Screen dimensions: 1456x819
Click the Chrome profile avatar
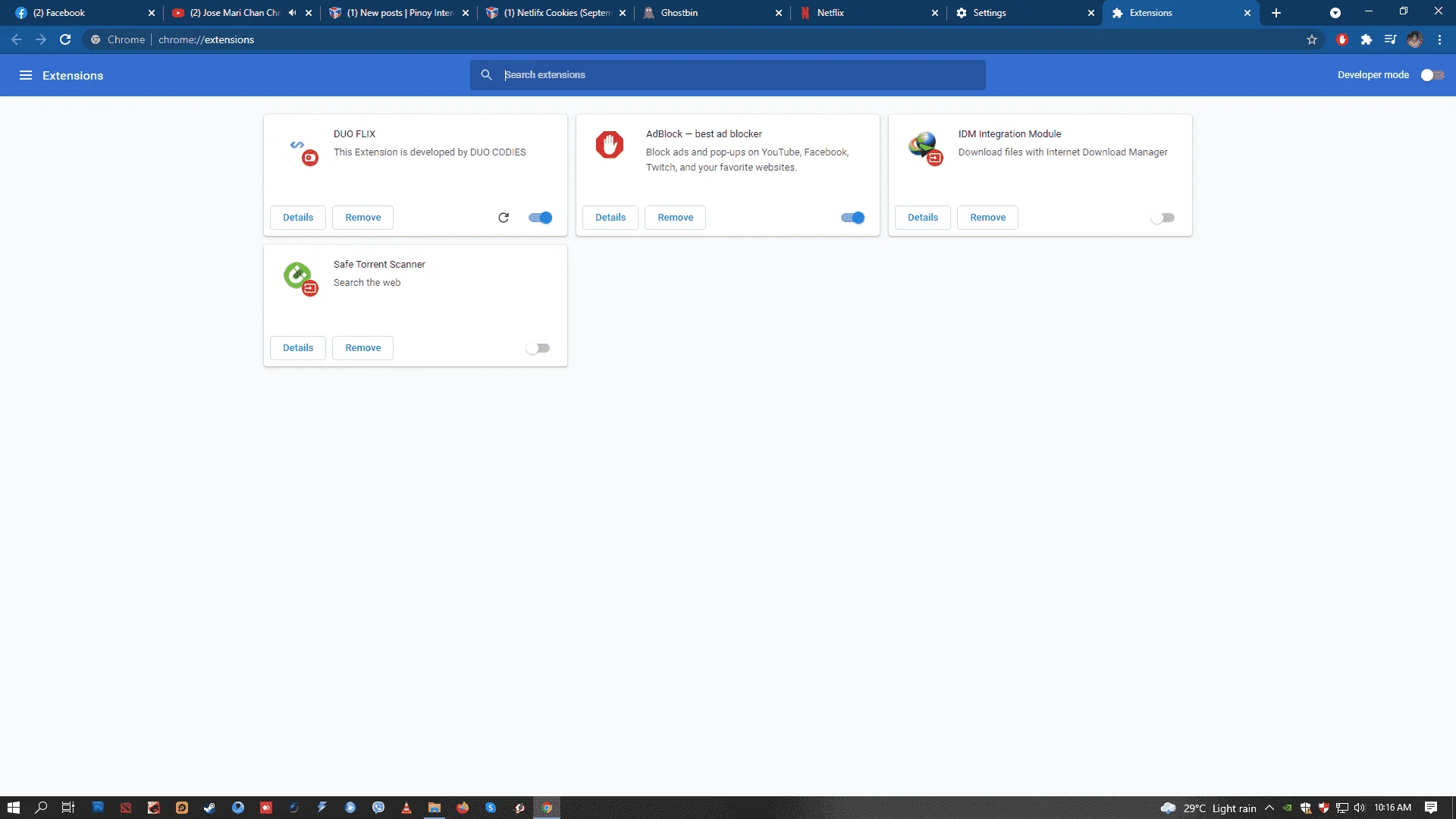(x=1415, y=39)
